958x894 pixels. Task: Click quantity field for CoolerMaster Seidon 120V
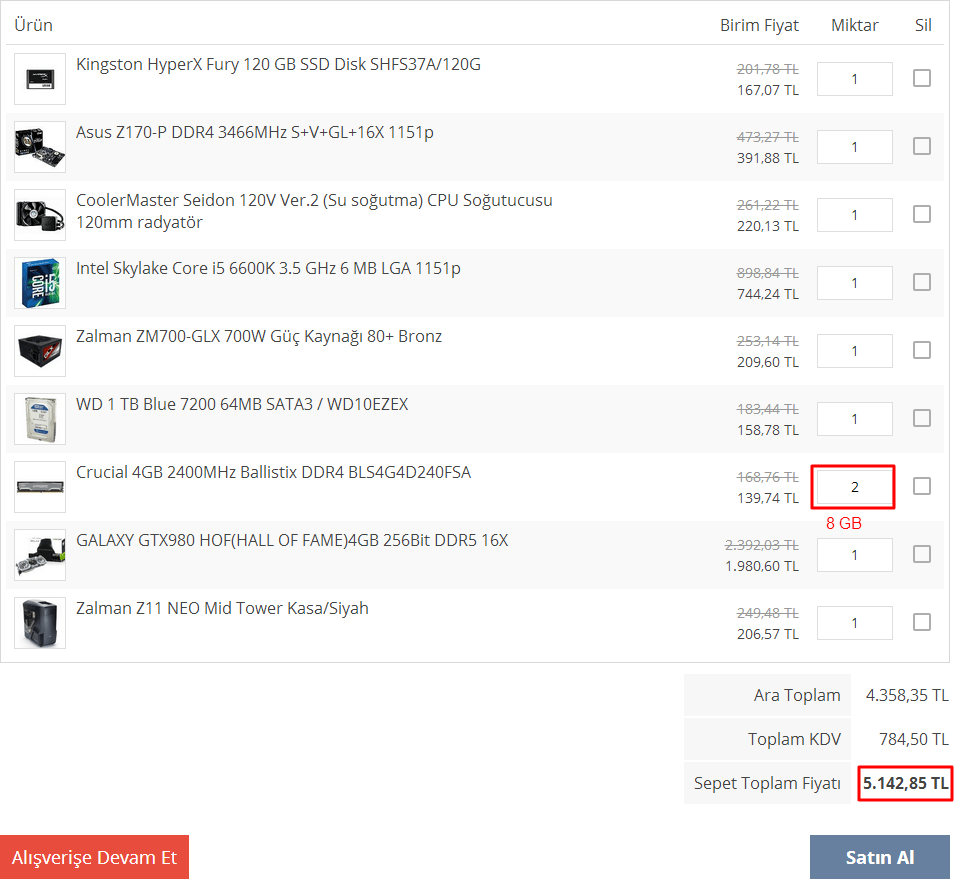[855, 215]
